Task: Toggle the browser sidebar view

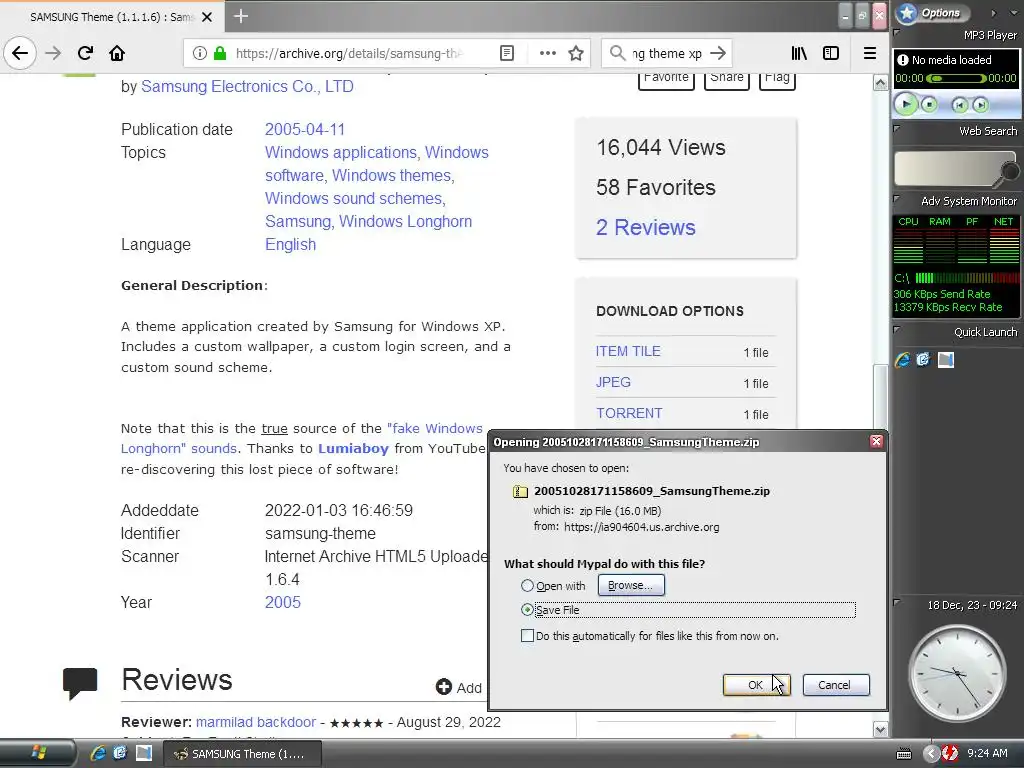Action: 831,53
